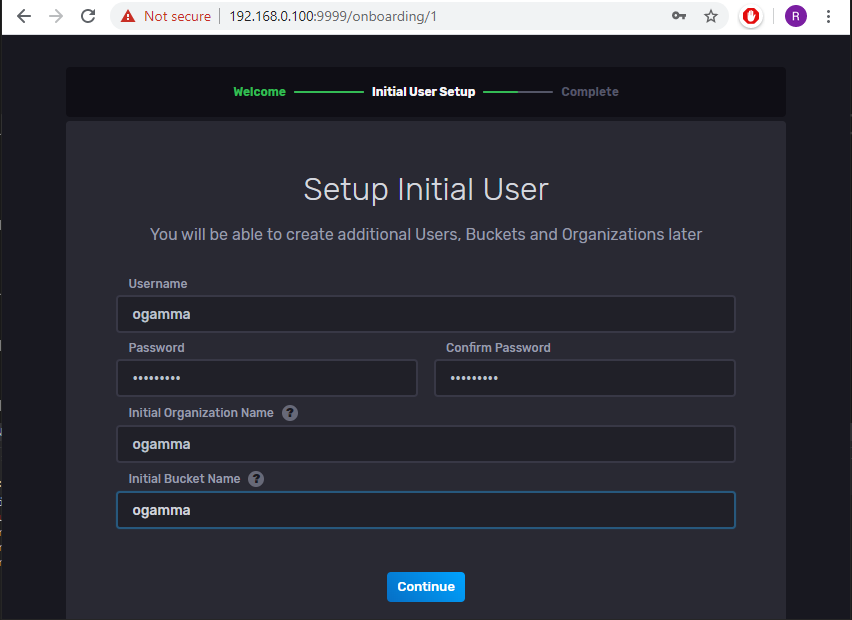Viewport: 852px width, 620px height.
Task: Click the Initial Organization Name field
Action: click(425, 444)
